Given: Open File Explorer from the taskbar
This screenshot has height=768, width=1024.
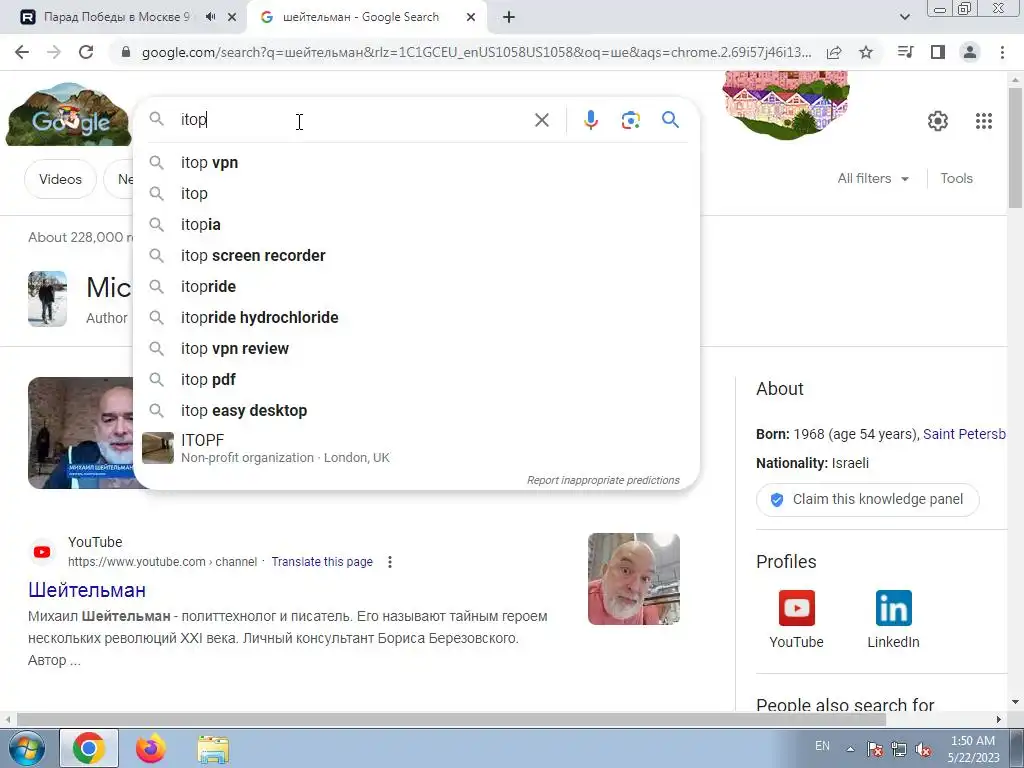Looking at the screenshot, I should 213,749.
